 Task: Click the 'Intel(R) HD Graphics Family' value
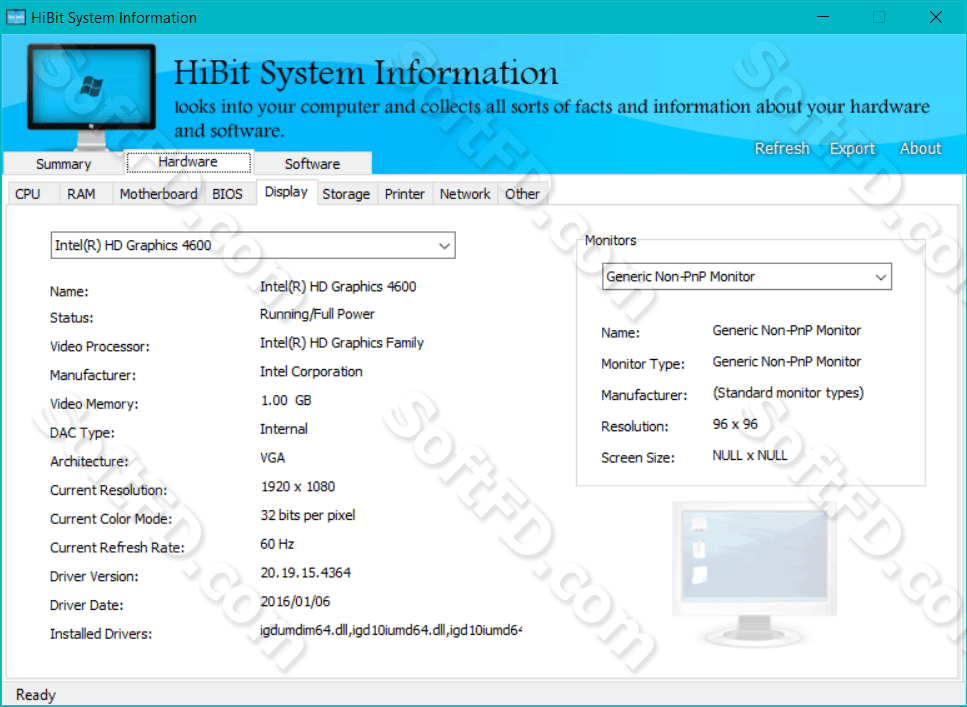[x=342, y=343]
